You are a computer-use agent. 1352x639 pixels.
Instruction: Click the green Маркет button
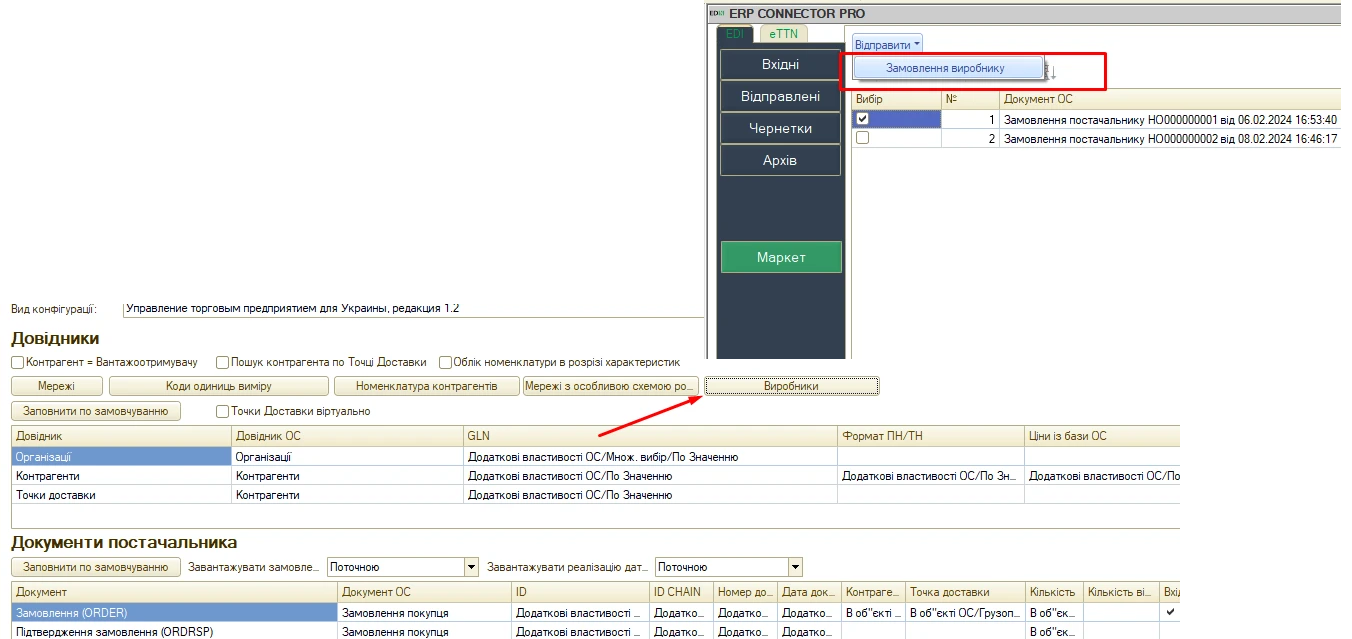780,257
